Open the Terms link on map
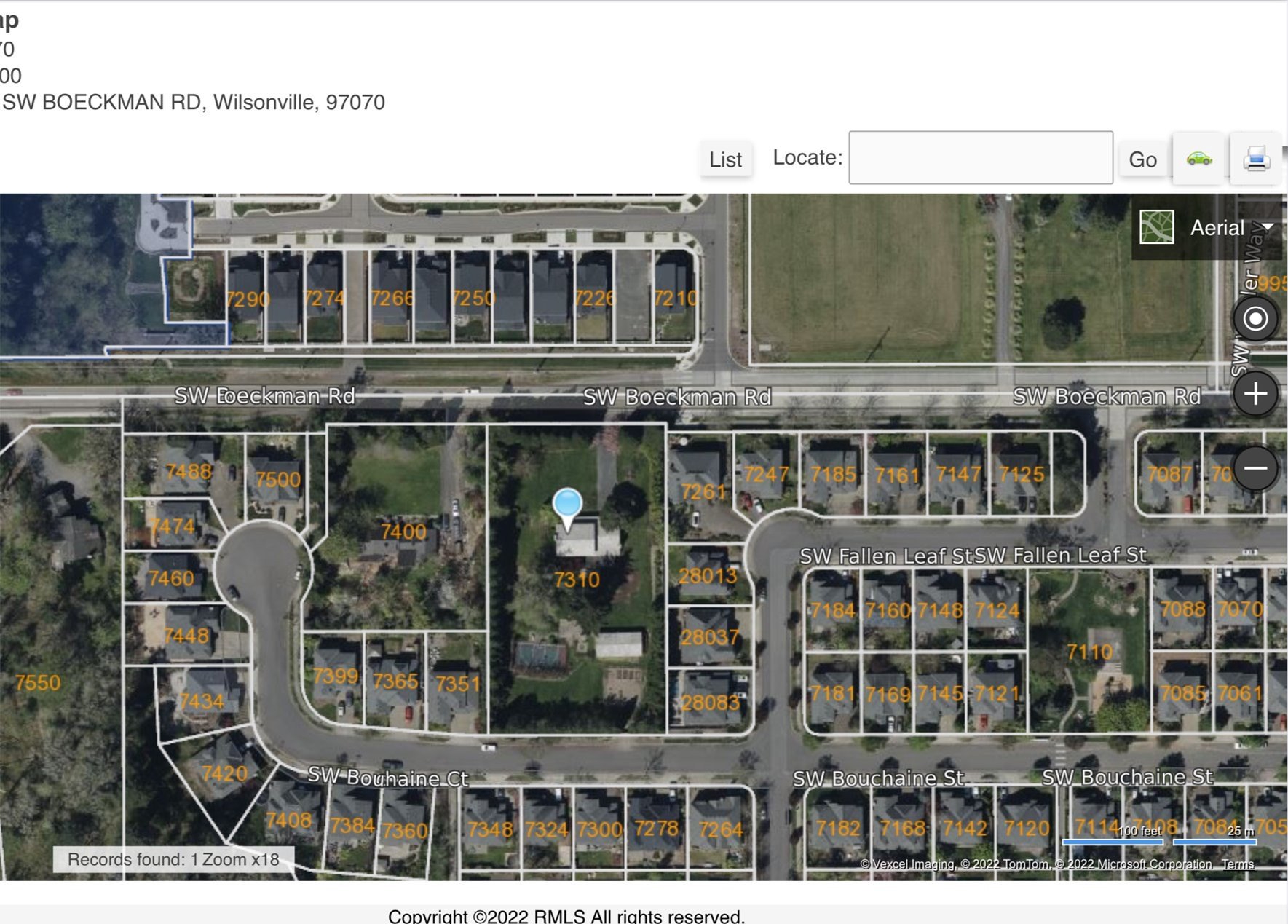This screenshot has height=924, width=1288. click(x=1237, y=864)
